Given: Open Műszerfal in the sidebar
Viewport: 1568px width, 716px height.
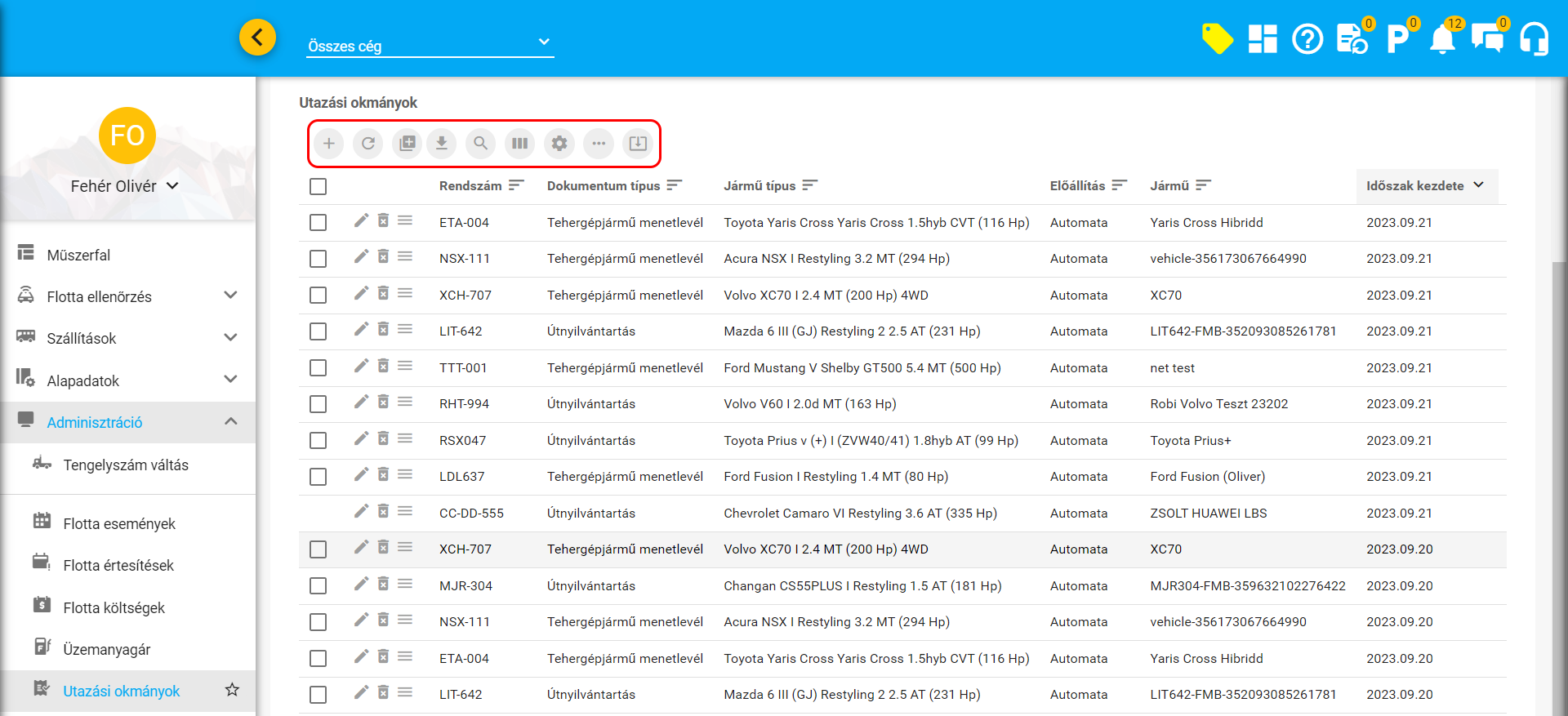Looking at the screenshot, I should [78, 255].
